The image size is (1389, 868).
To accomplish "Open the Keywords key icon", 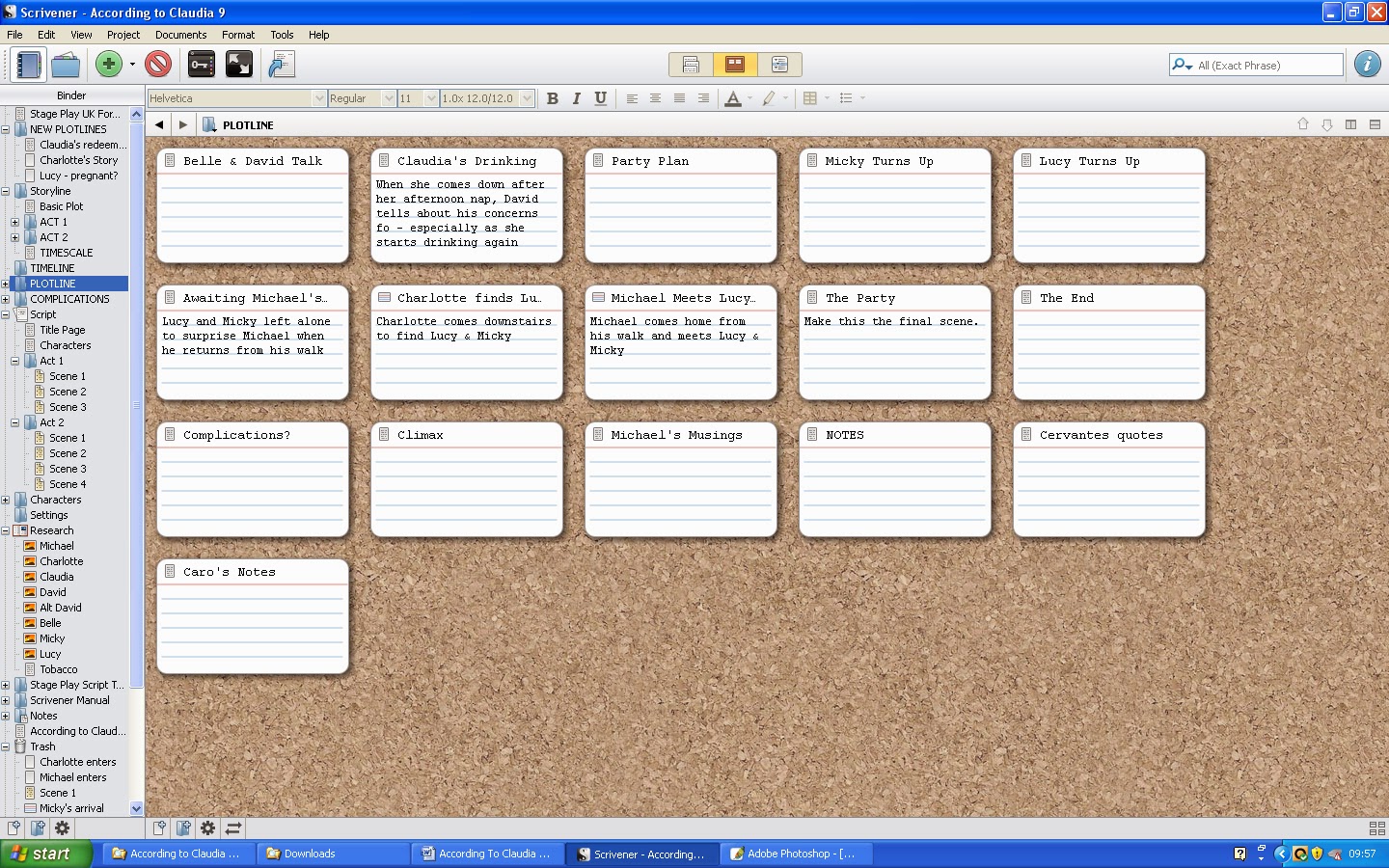I will (x=202, y=65).
